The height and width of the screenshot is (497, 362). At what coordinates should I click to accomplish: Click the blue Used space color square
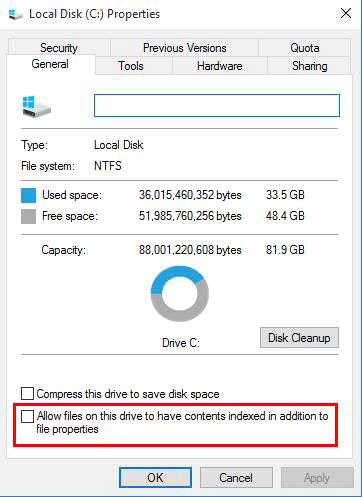click(28, 195)
